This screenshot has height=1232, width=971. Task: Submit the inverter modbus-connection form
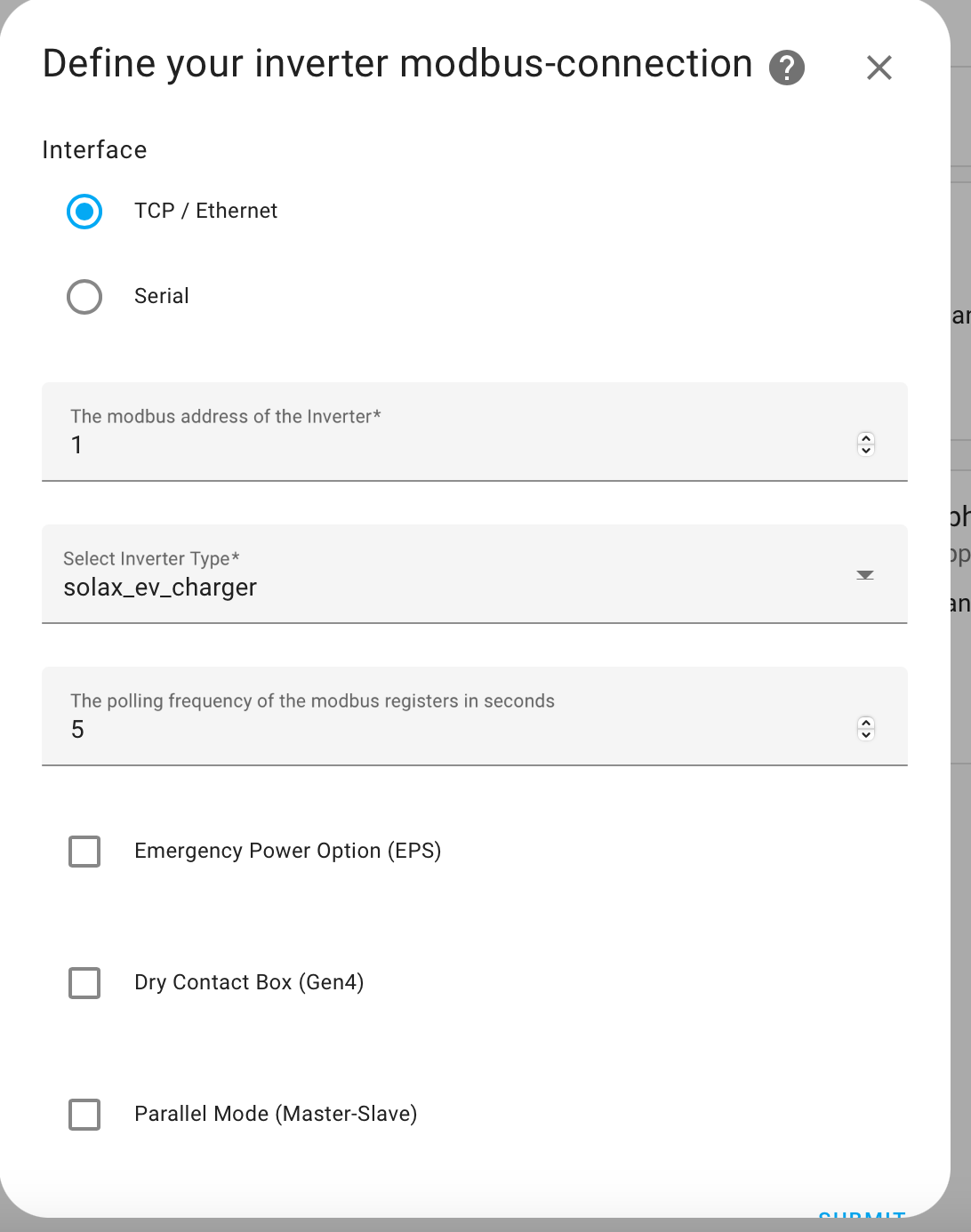860,1219
